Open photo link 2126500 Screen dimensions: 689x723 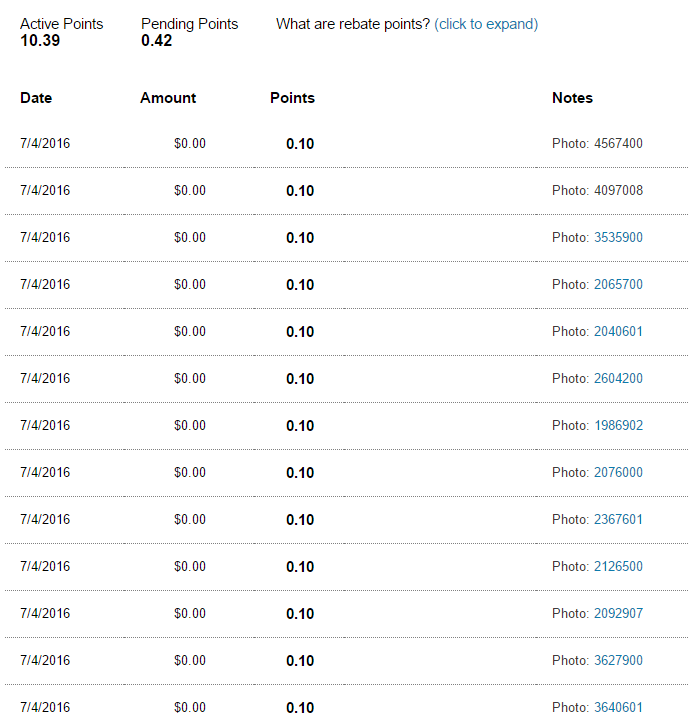point(618,567)
